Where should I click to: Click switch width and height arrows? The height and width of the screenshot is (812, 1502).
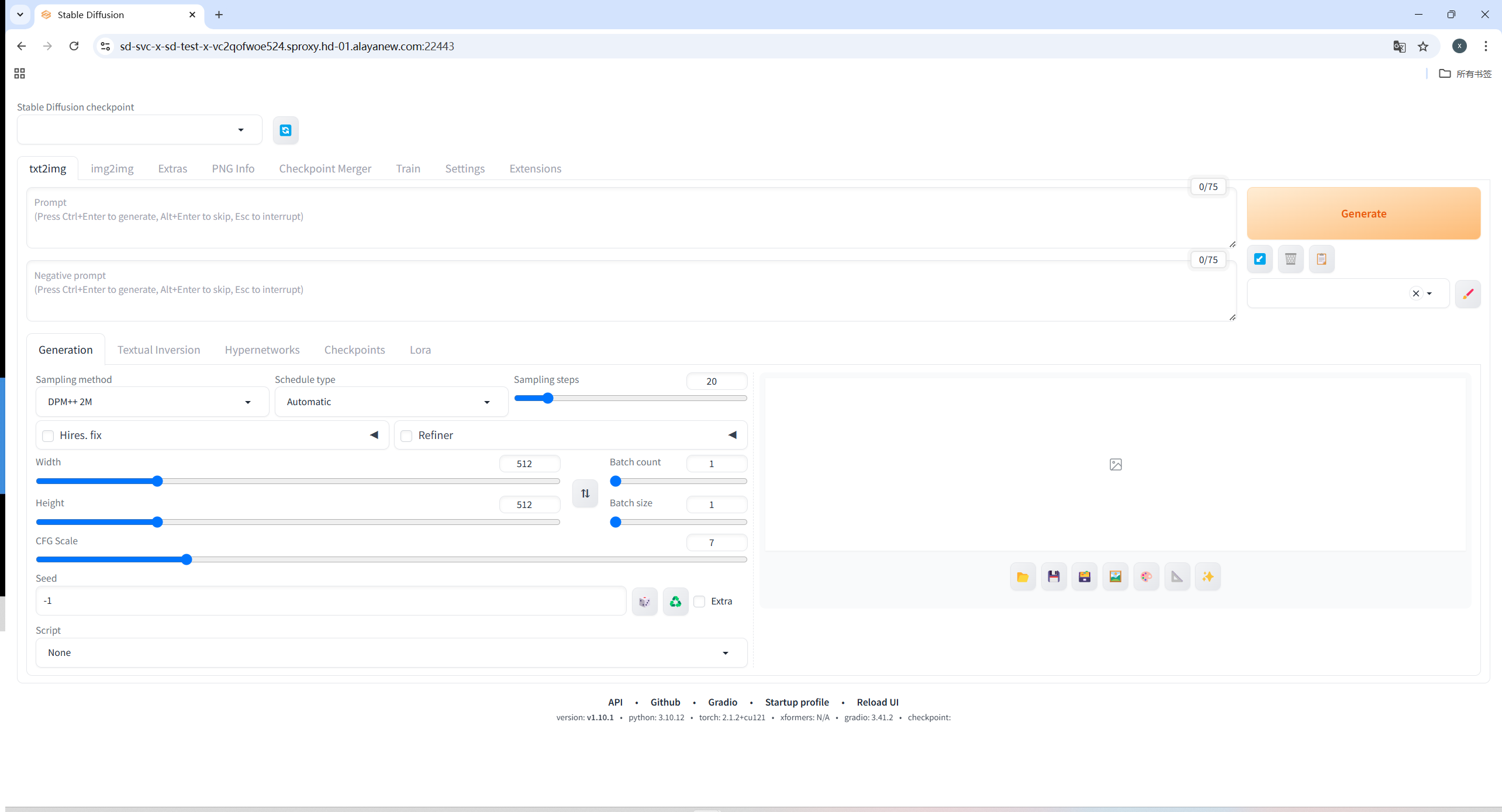click(585, 493)
